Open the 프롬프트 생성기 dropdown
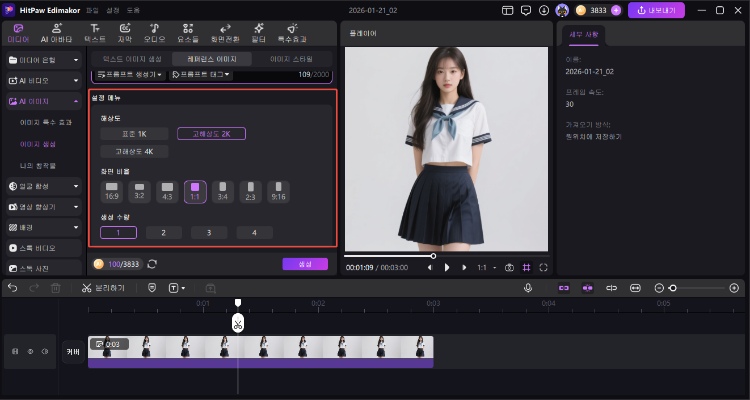750x400 pixels. click(x=130, y=75)
